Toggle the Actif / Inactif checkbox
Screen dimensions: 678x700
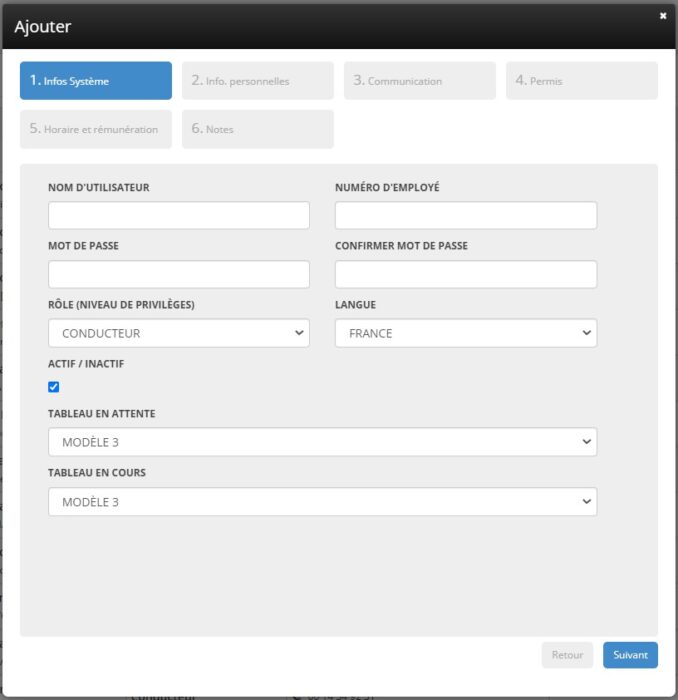pyautogui.click(x=54, y=387)
